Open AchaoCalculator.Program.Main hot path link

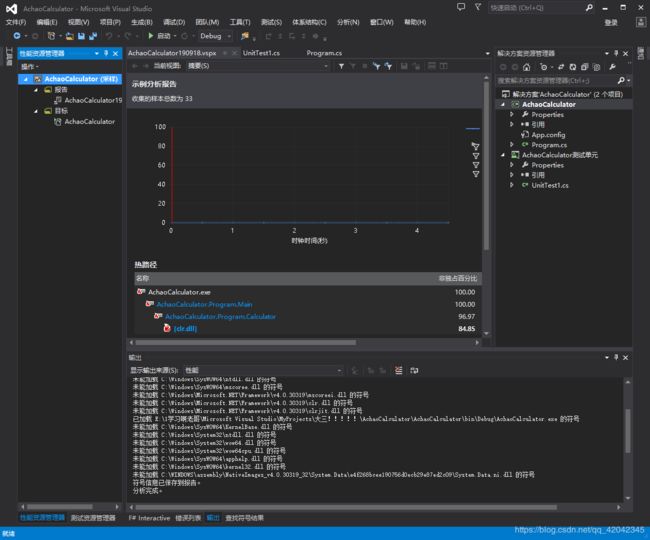pos(204,304)
